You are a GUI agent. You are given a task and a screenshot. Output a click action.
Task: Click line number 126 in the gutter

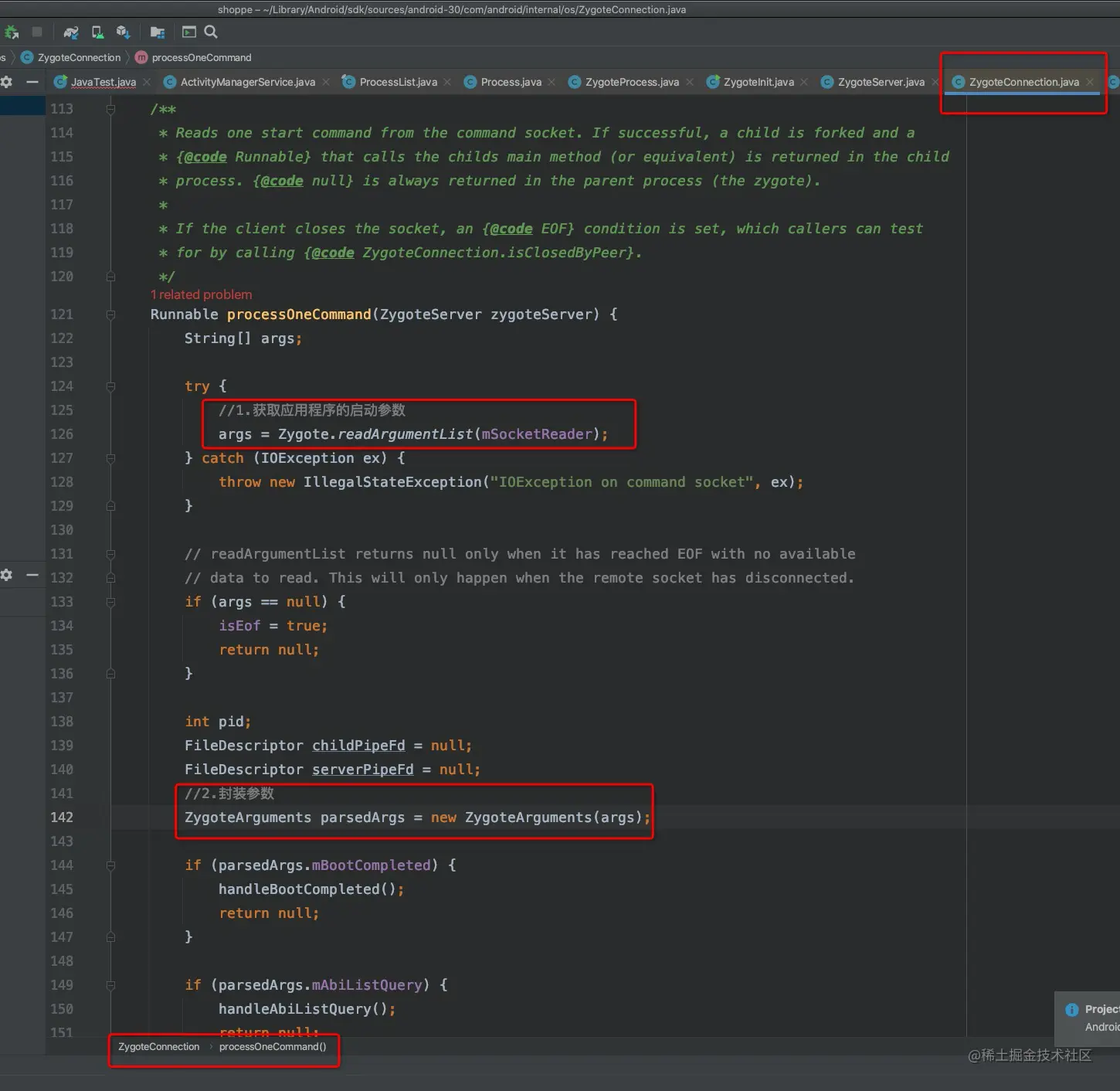pyautogui.click(x=62, y=434)
